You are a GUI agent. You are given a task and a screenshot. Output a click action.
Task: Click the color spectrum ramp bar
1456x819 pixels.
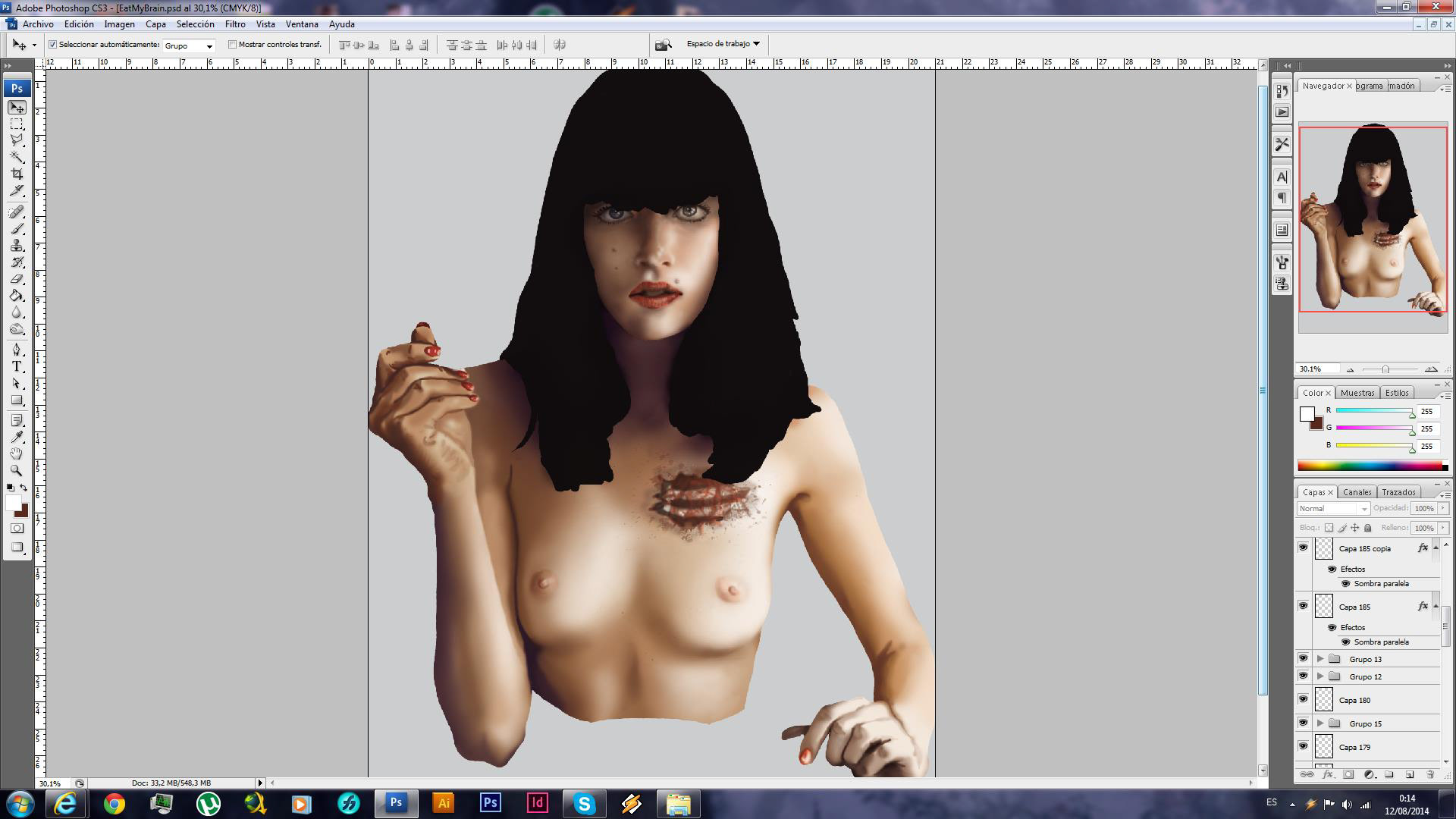1370,466
